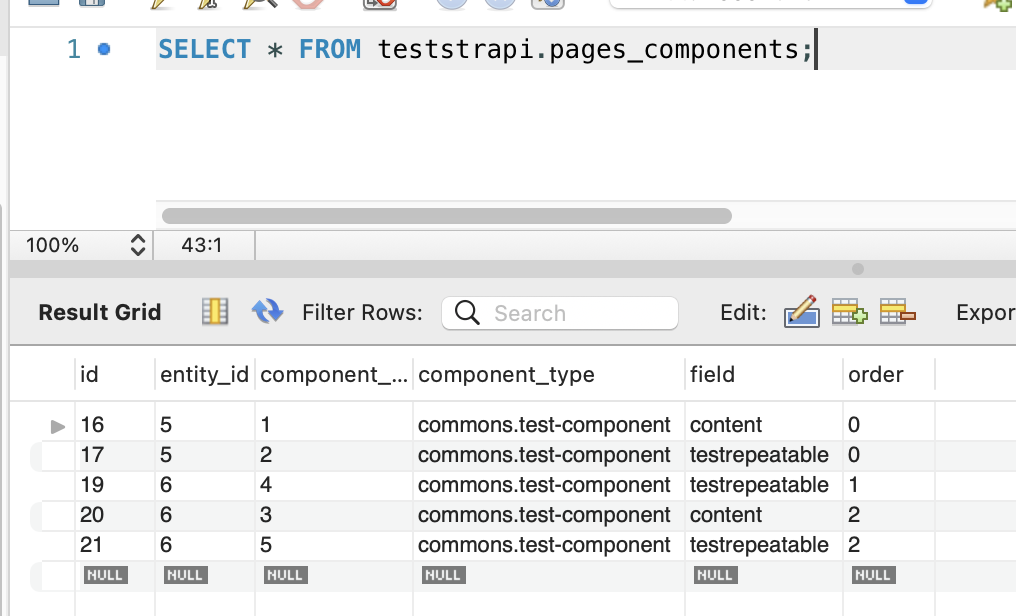The height and width of the screenshot is (616, 1016).
Task: Delete the selected result row
Action: click(x=896, y=311)
